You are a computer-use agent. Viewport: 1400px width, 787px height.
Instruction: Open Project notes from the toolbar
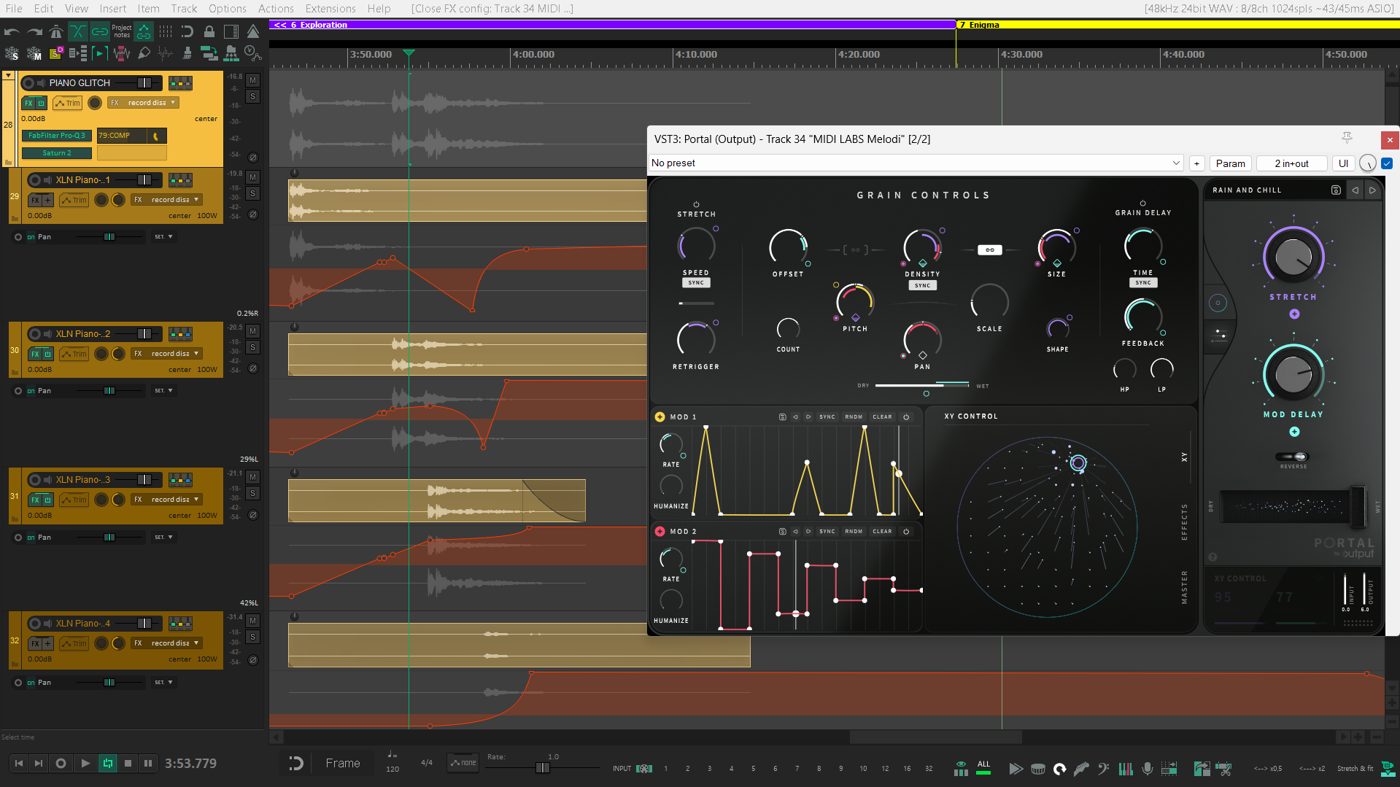122,32
